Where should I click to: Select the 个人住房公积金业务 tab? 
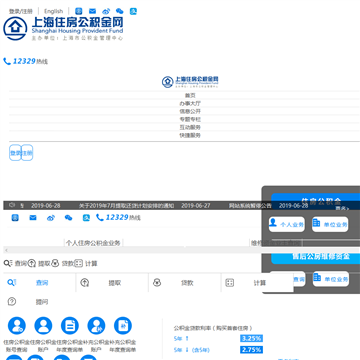(x=93, y=243)
